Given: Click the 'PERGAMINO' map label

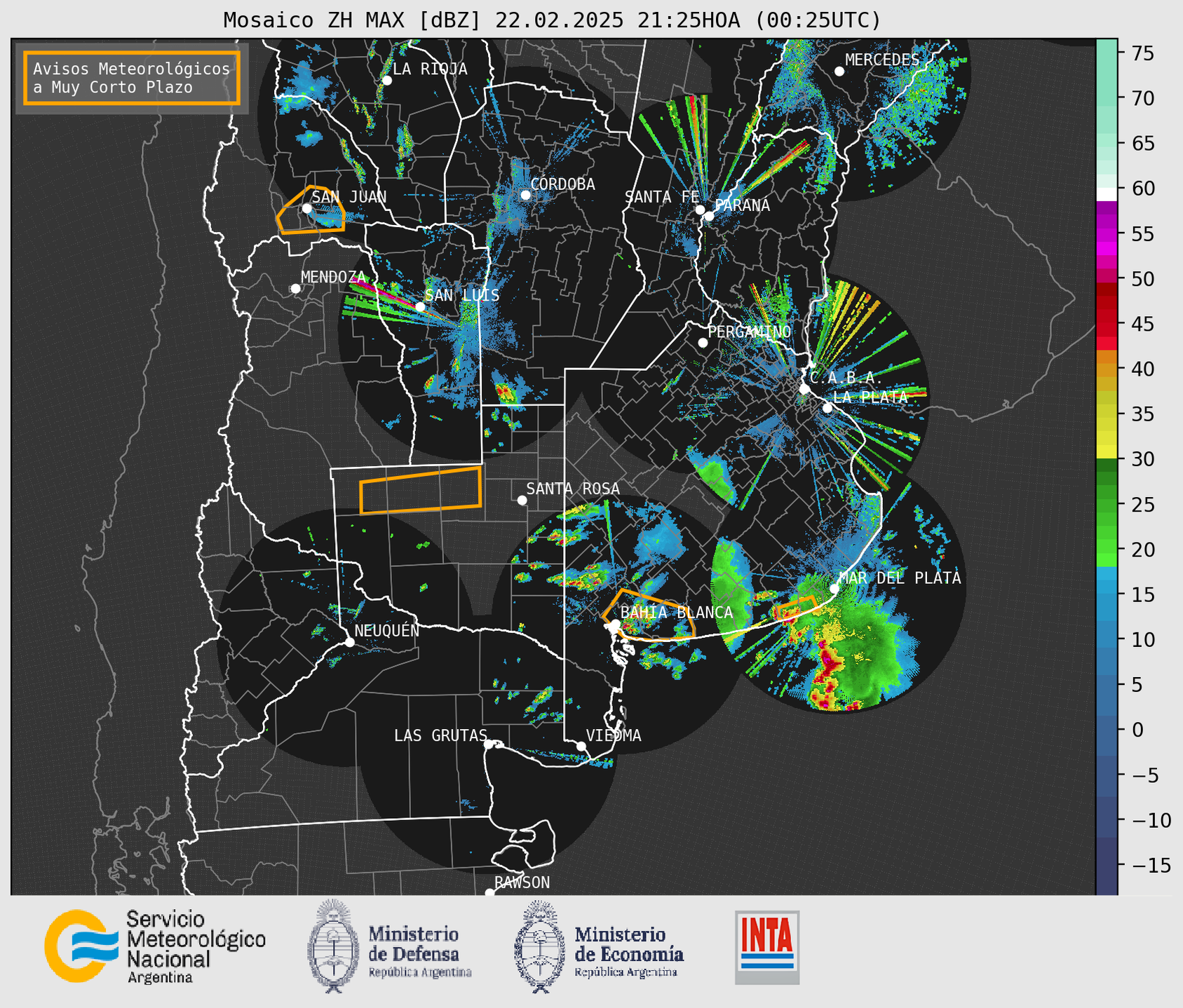Looking at the screenshot, I should 749,332.
